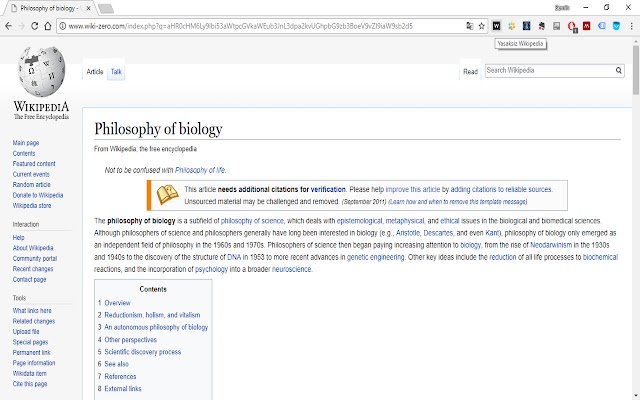Click the magnifier icon in Search Wikipedia

[619, 71]
